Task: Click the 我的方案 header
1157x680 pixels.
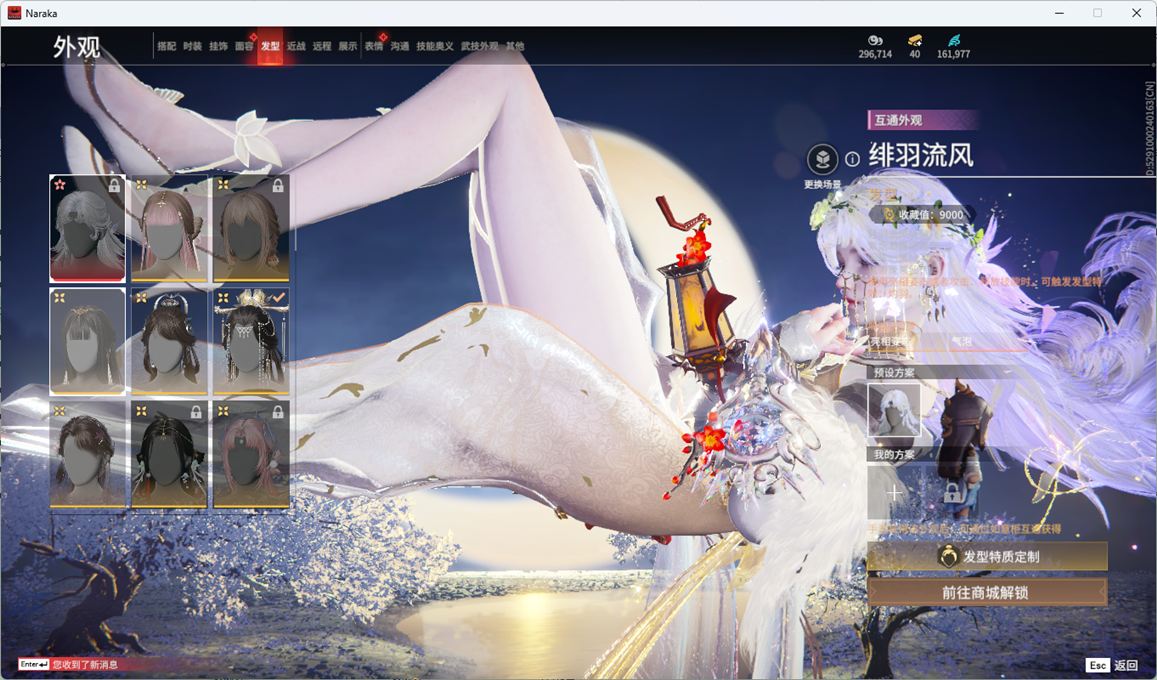Action: (x=894, y=454)
